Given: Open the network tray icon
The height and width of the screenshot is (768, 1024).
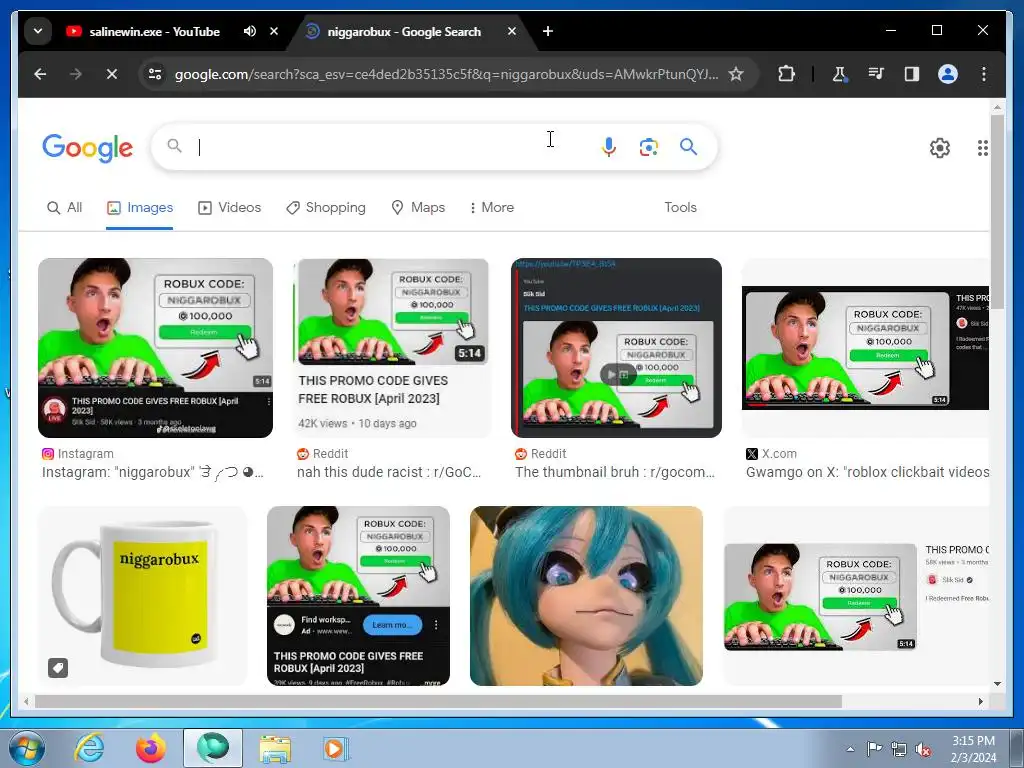Looking at the screenshot, I should pos(899,749).
